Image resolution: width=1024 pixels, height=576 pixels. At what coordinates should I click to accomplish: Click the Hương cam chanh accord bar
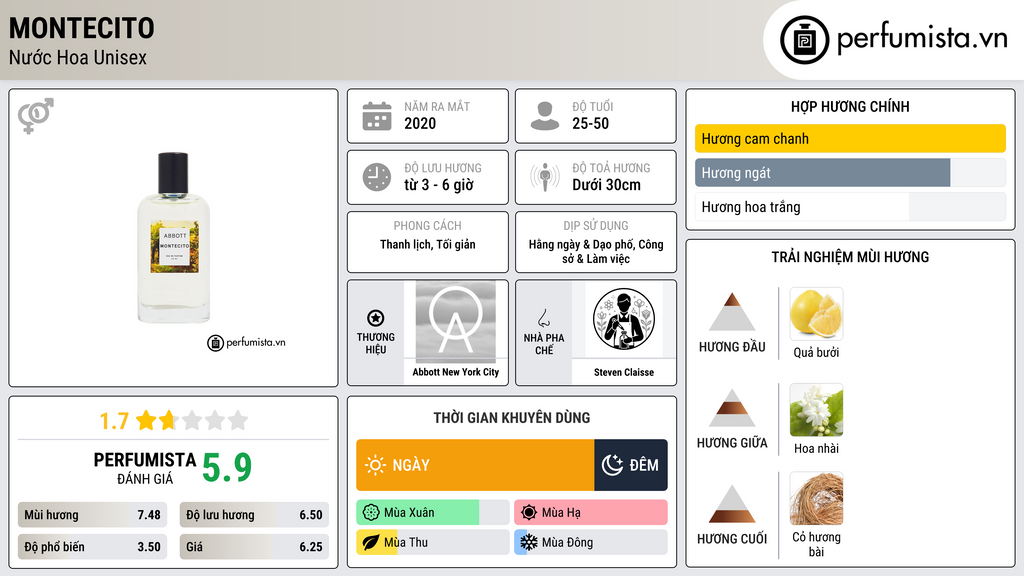coord(850,138)
